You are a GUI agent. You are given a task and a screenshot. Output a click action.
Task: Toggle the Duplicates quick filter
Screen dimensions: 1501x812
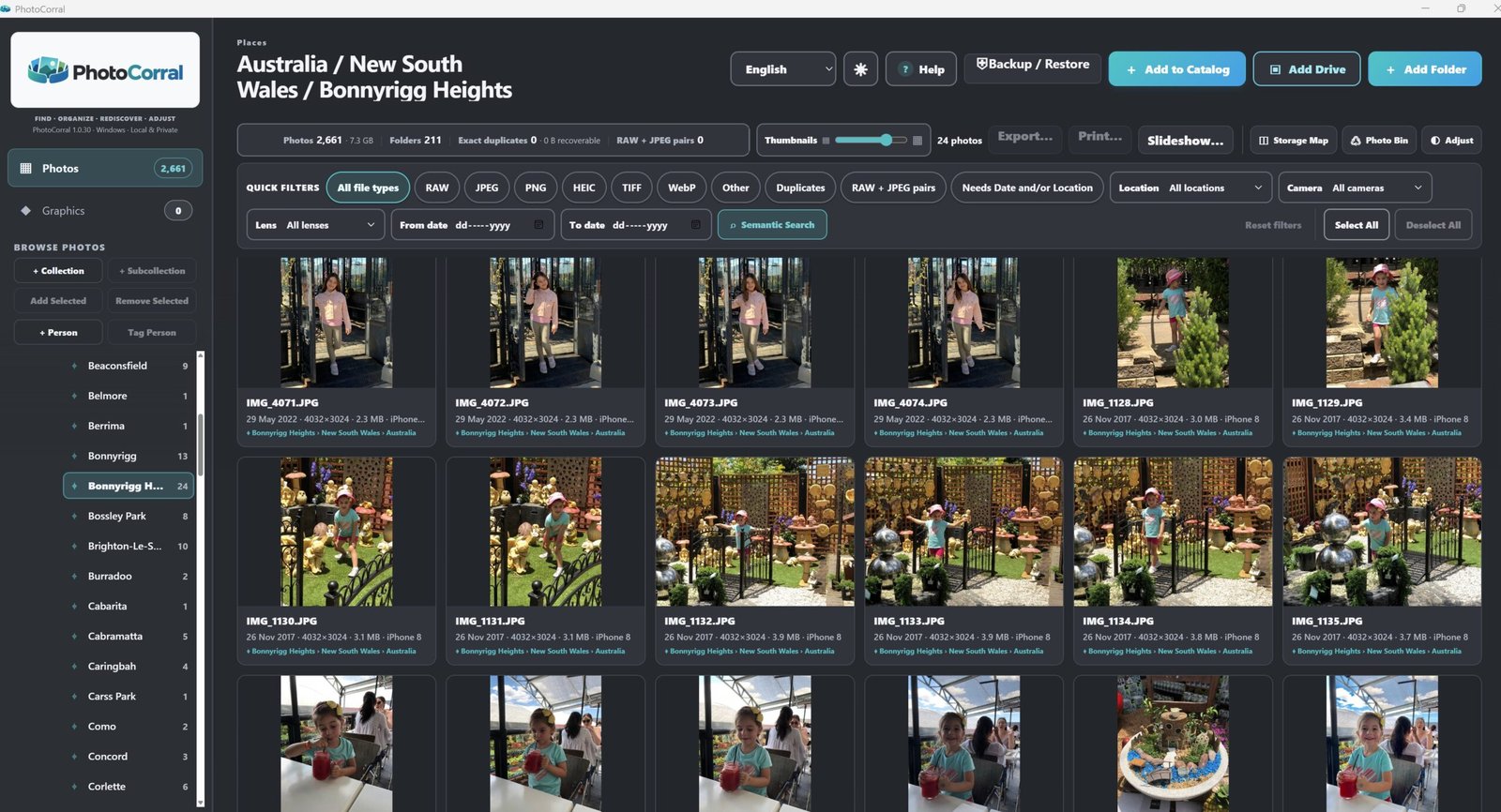pos(800,188)
